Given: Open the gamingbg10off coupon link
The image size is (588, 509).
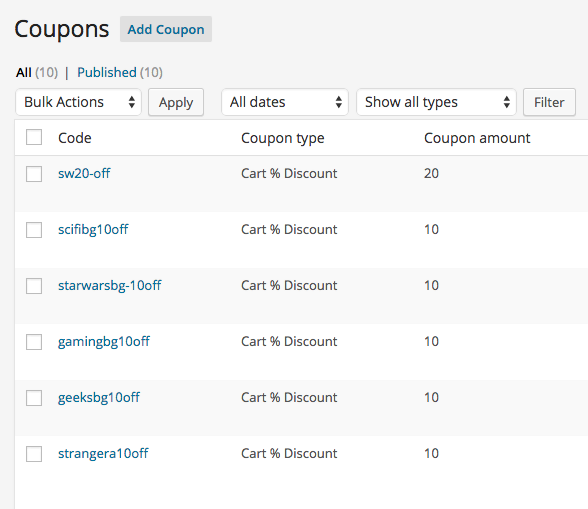Looking at the screenshot, I should pyautogui.click(x=104, y=341).
